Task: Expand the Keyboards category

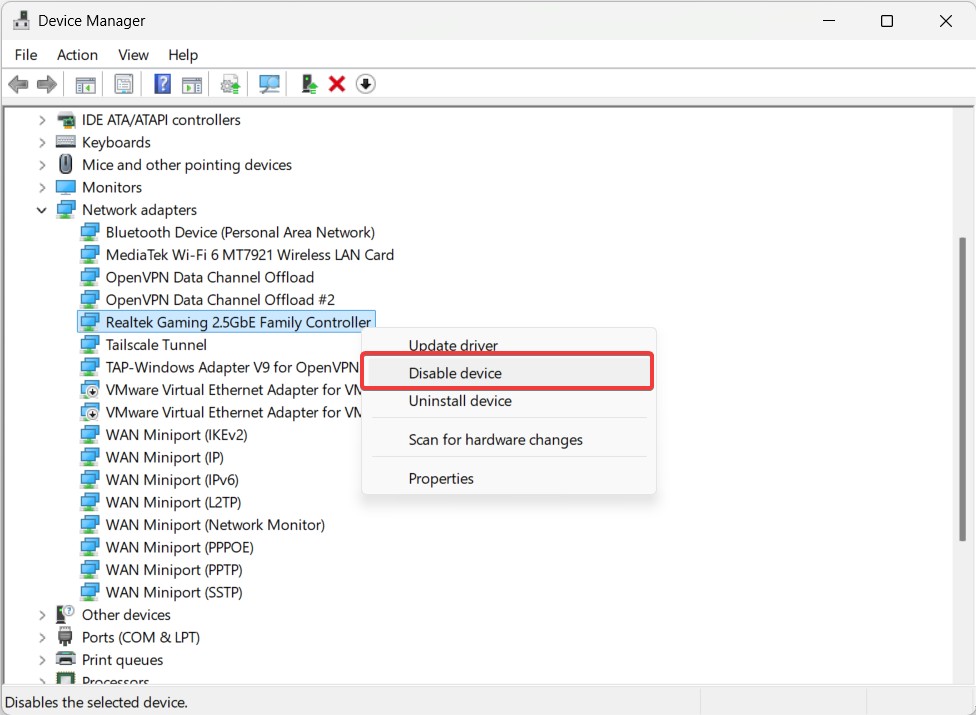Action: 42,143
